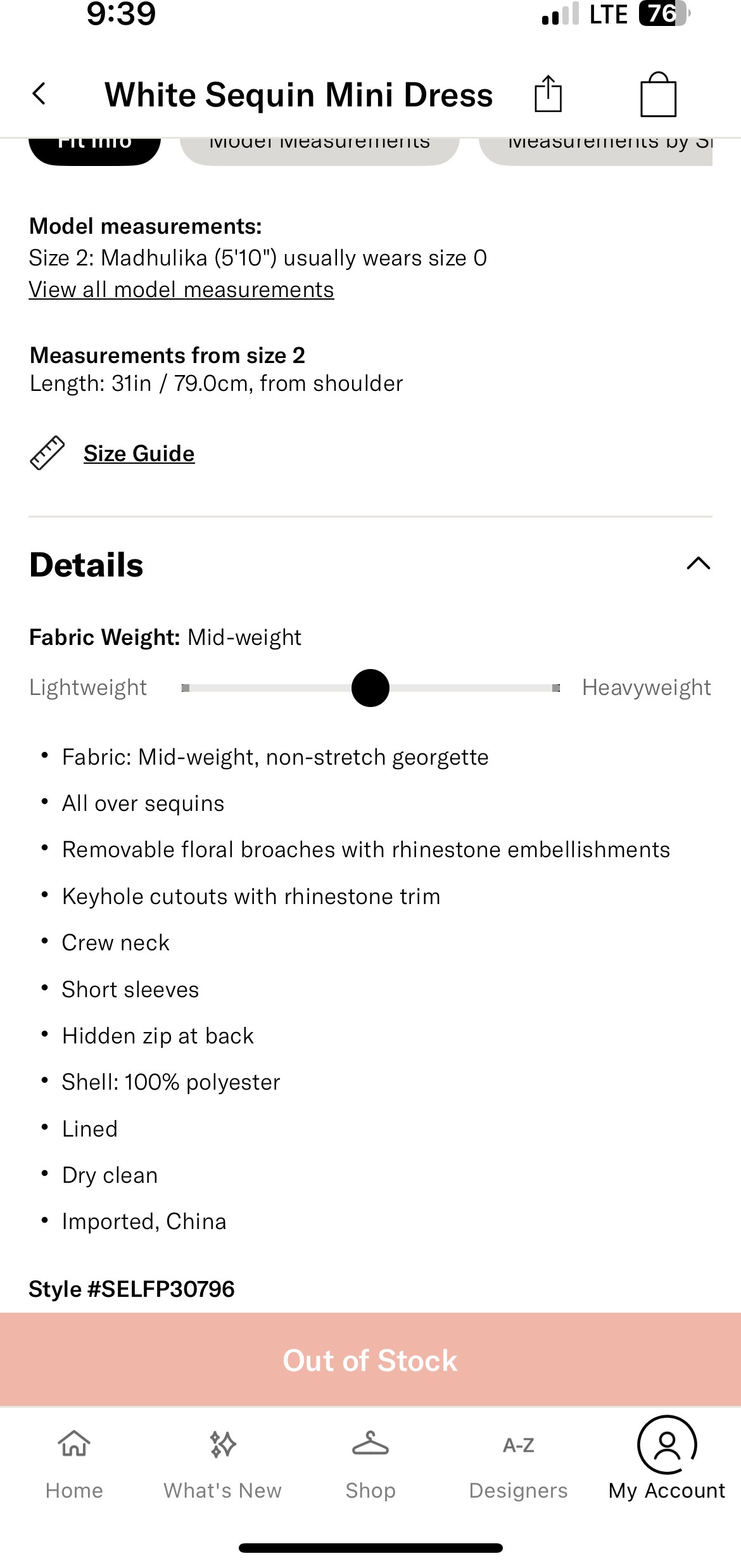Tap the Style #SELFP30796 text
Screen dimensions: 741x1568
click(132, 1289)
